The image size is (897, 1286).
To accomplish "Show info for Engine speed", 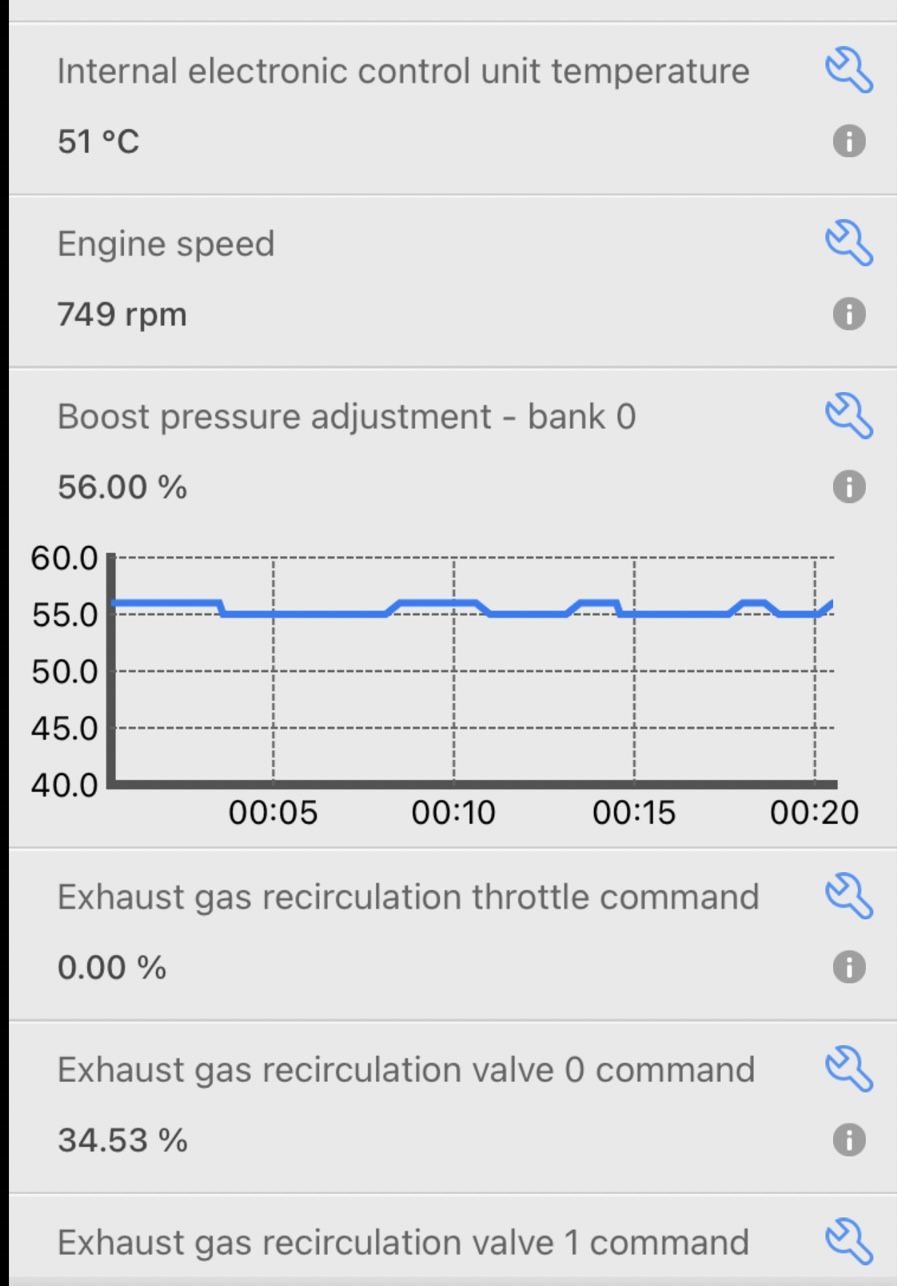I will pos(849,314).
